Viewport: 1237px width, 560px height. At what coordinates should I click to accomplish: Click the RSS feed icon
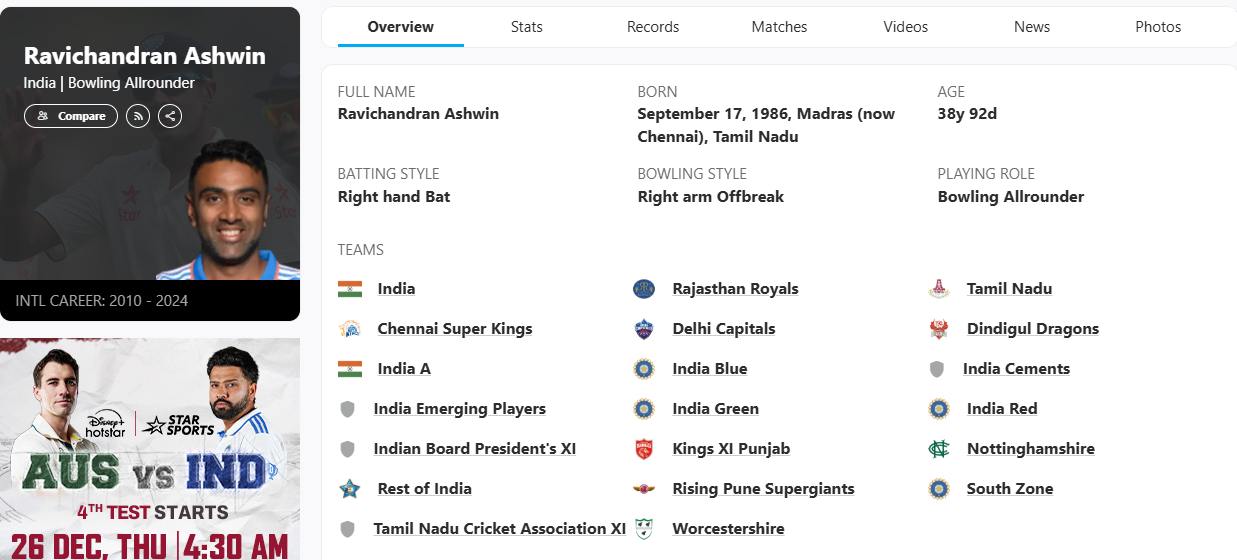(x=138, y=116)
